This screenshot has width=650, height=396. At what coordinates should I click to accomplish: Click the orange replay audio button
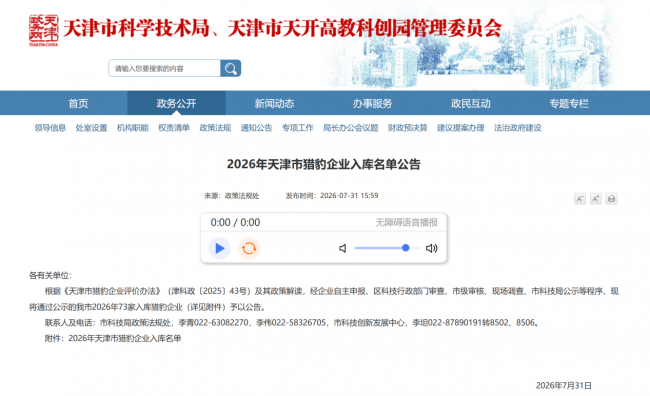point(249,248)
